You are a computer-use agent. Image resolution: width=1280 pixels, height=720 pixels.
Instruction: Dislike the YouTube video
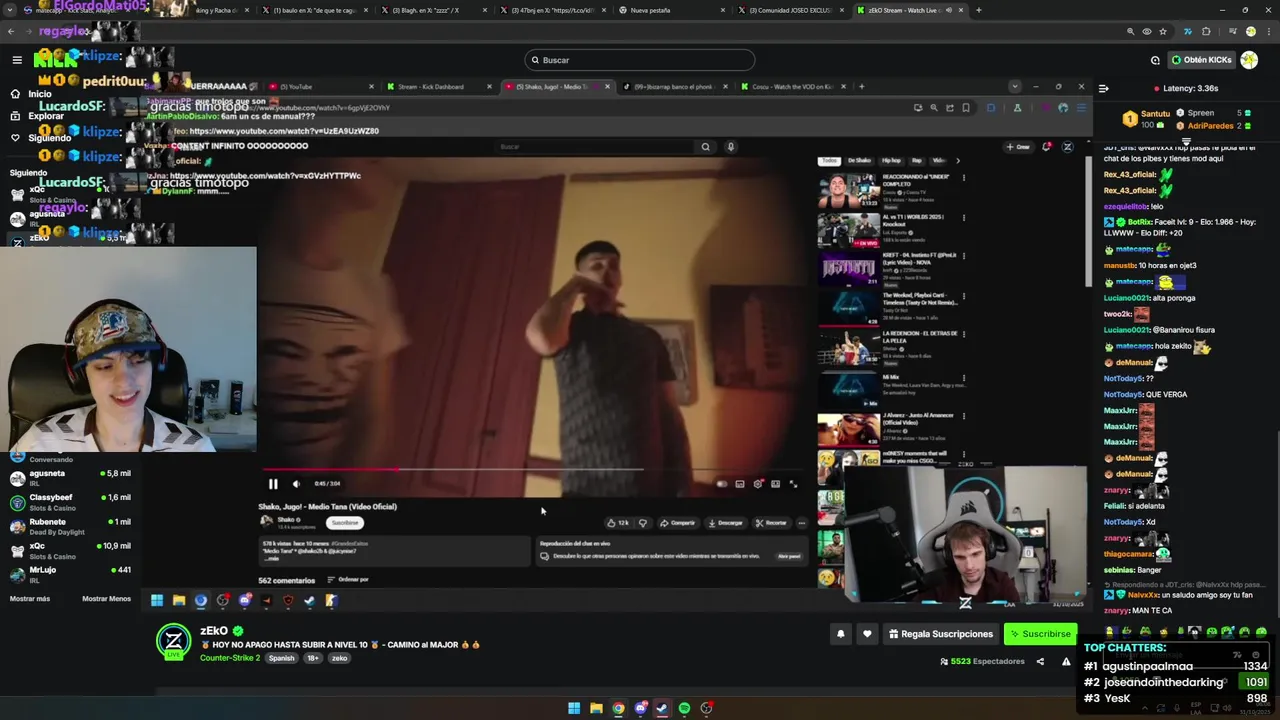click(x=643, y=523)
